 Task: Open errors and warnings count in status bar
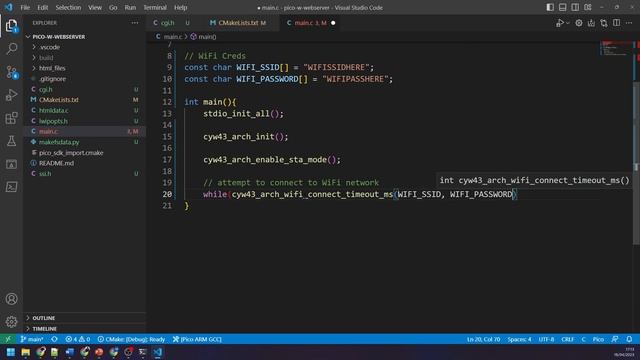click(78, 339)
